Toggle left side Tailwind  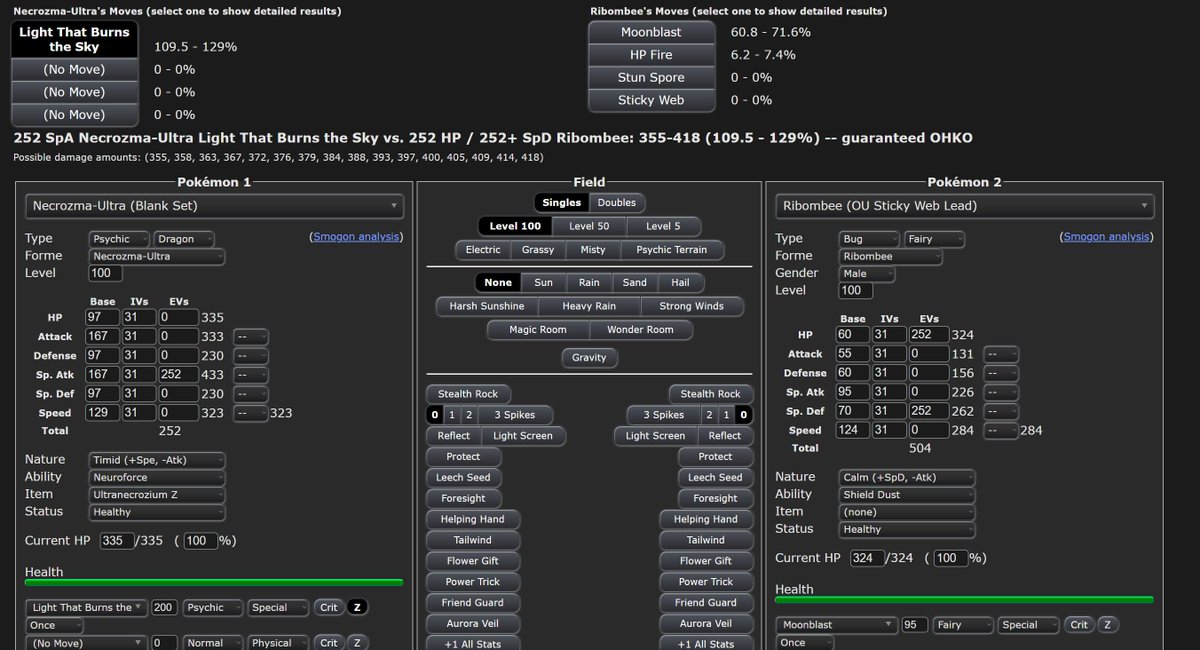[472, 540]
